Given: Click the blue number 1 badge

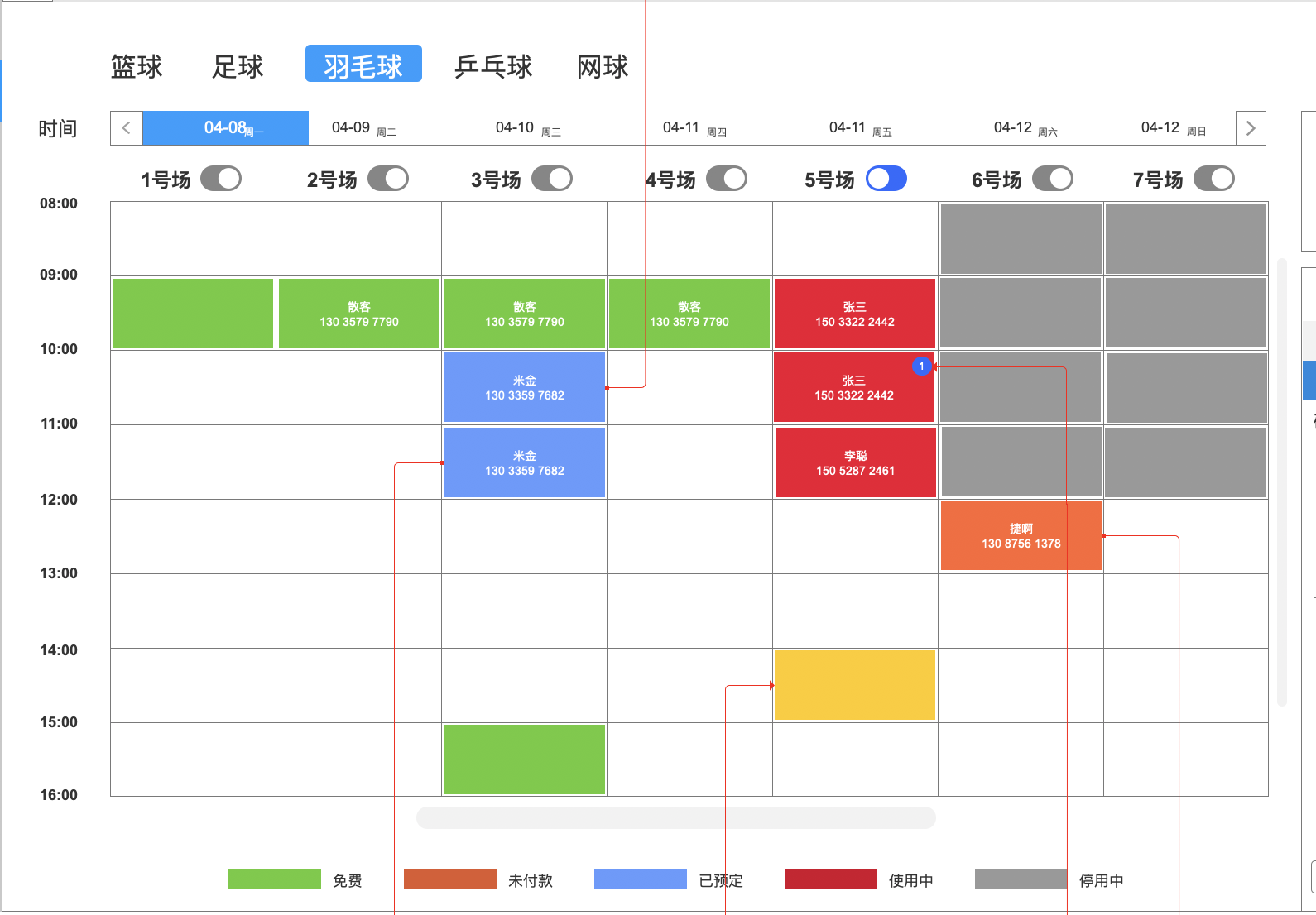Looking at the screenshot, I should [x=921, y=366].
